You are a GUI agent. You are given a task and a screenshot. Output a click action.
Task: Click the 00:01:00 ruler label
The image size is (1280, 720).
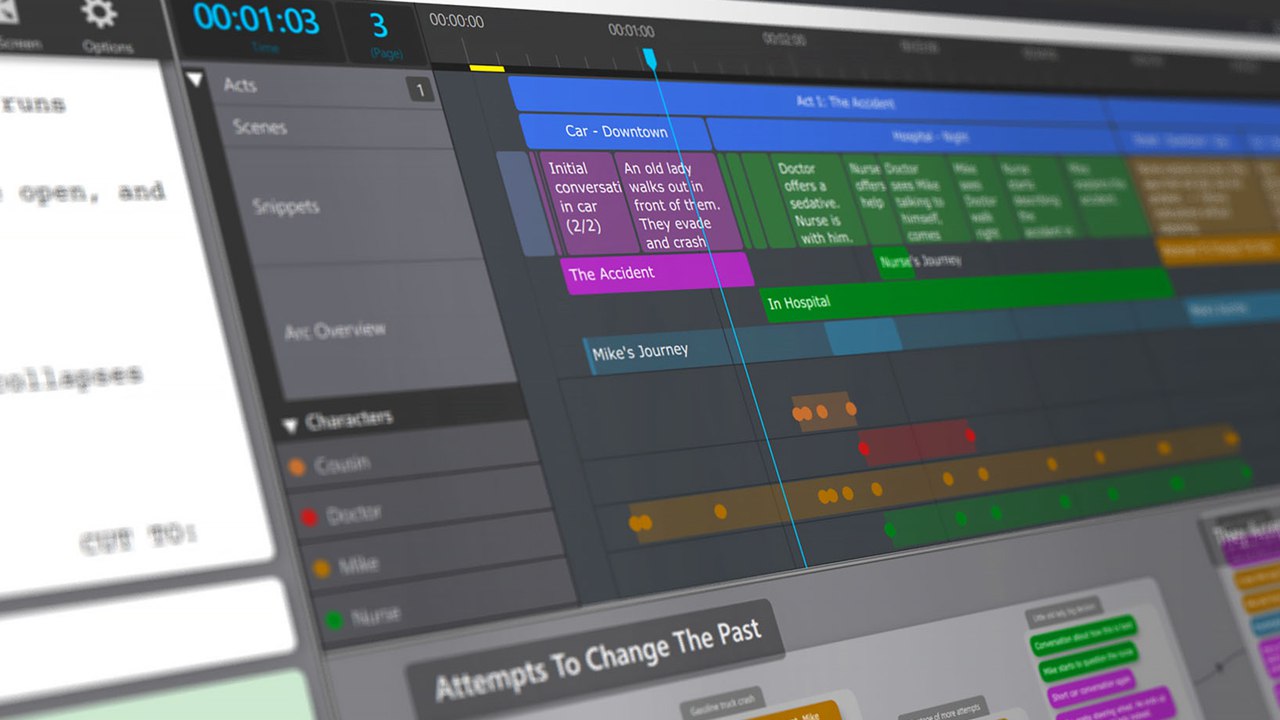point(631,30)
